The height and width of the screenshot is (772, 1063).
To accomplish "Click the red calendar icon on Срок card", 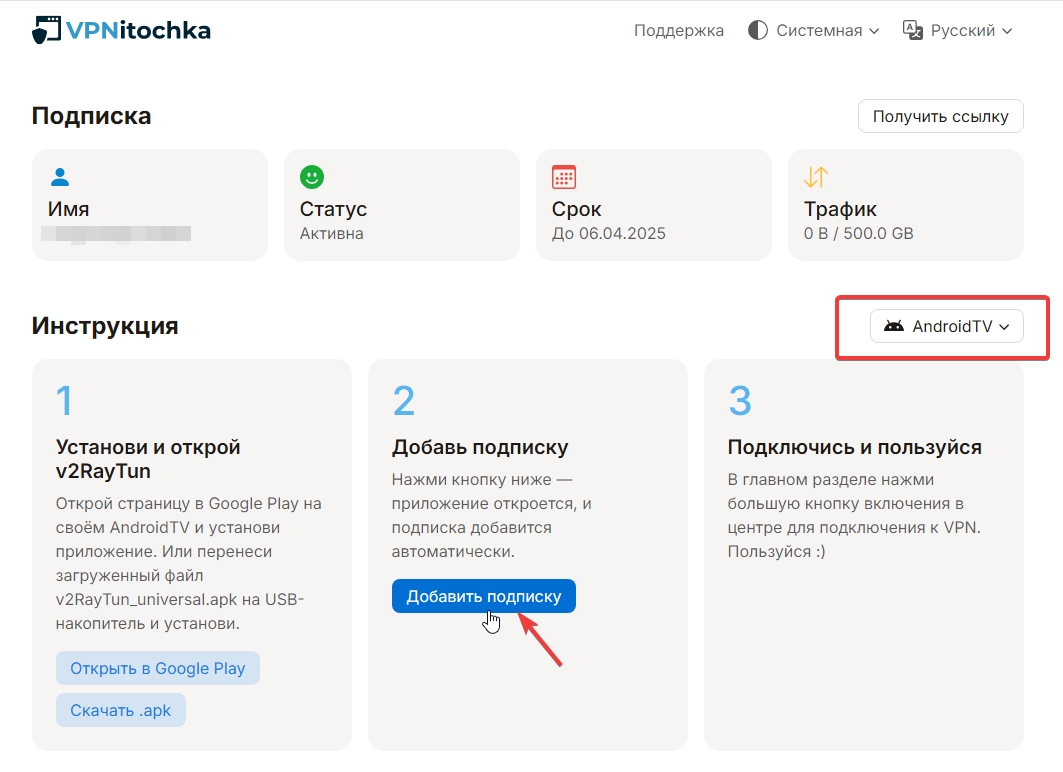I will click(564, 178).
